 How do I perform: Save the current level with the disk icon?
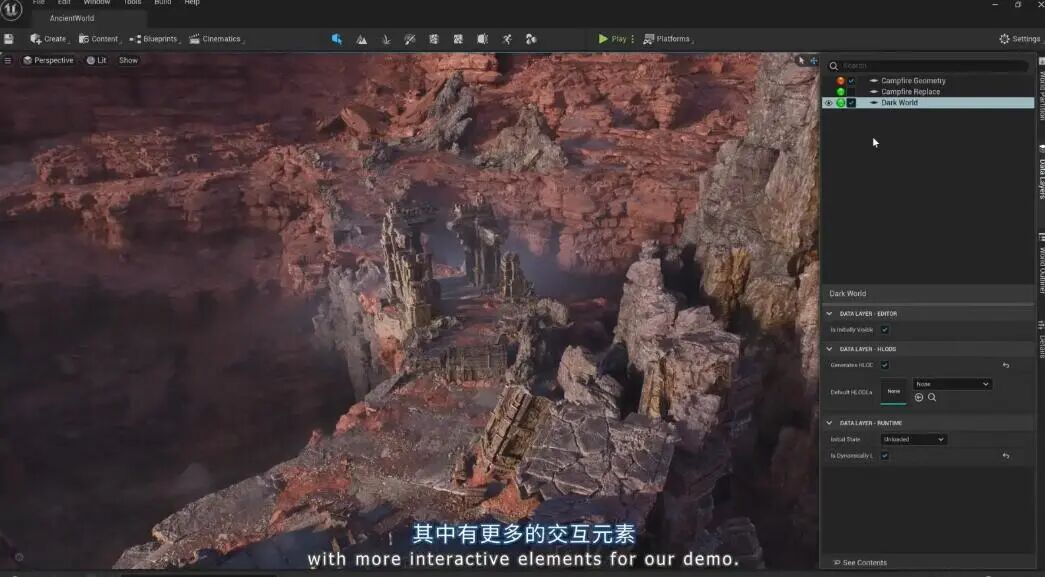coord(9,39)
